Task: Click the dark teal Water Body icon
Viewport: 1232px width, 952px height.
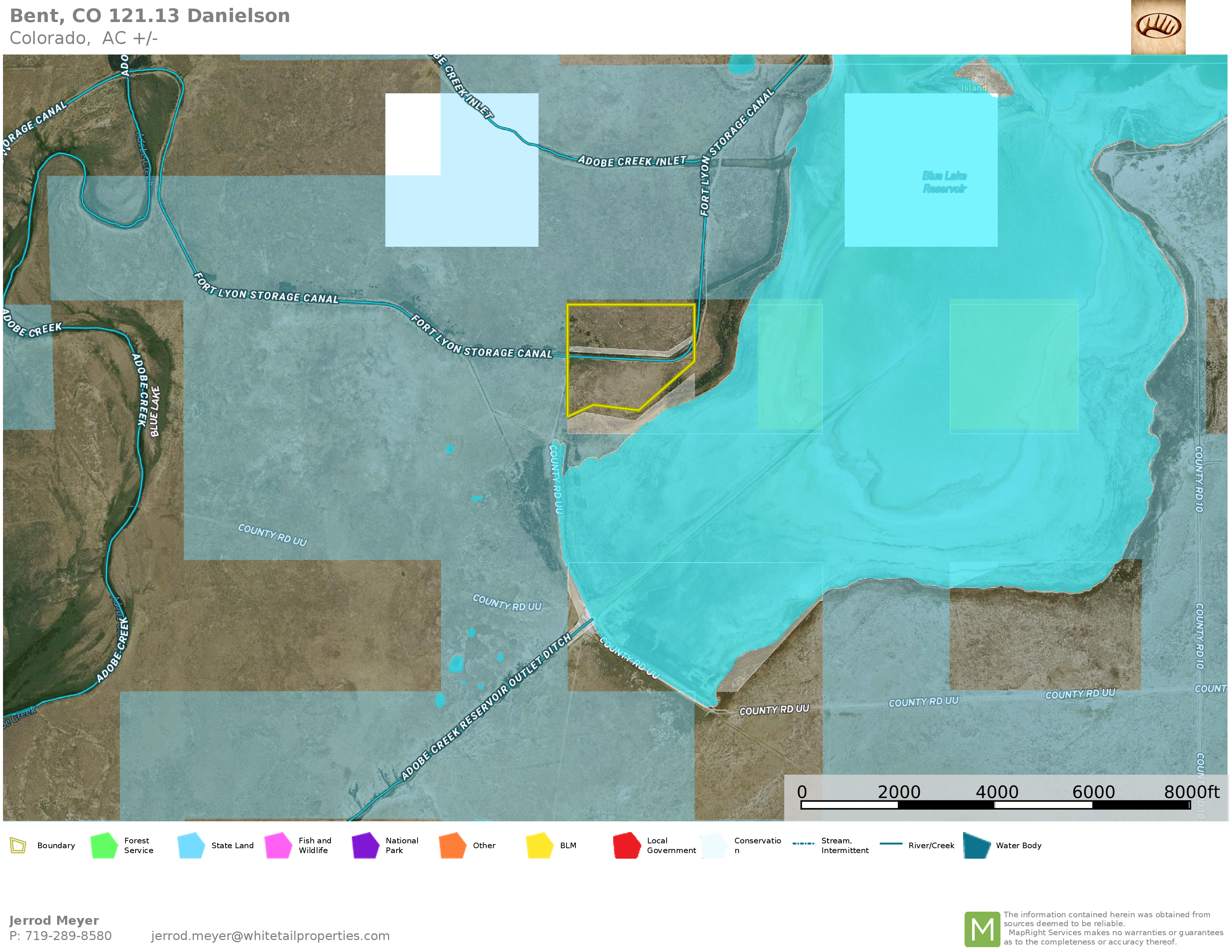Action: tap(977, 845)
